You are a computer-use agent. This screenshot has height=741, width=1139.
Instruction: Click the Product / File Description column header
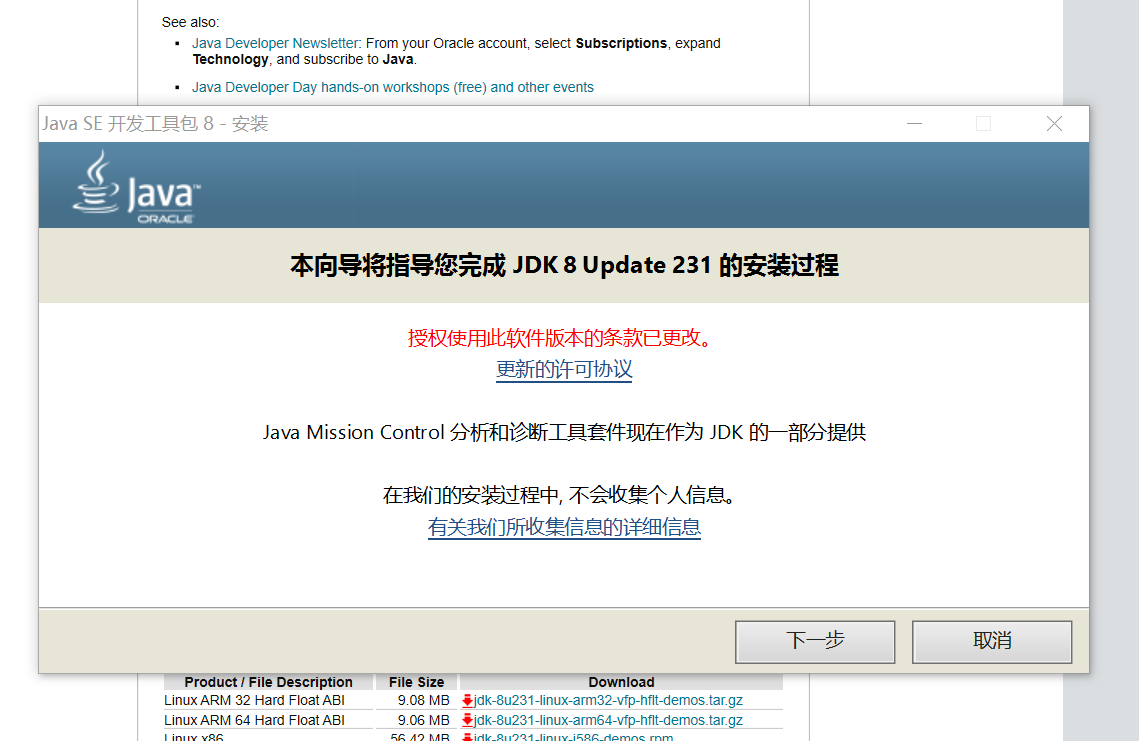[x=268, y=682]
